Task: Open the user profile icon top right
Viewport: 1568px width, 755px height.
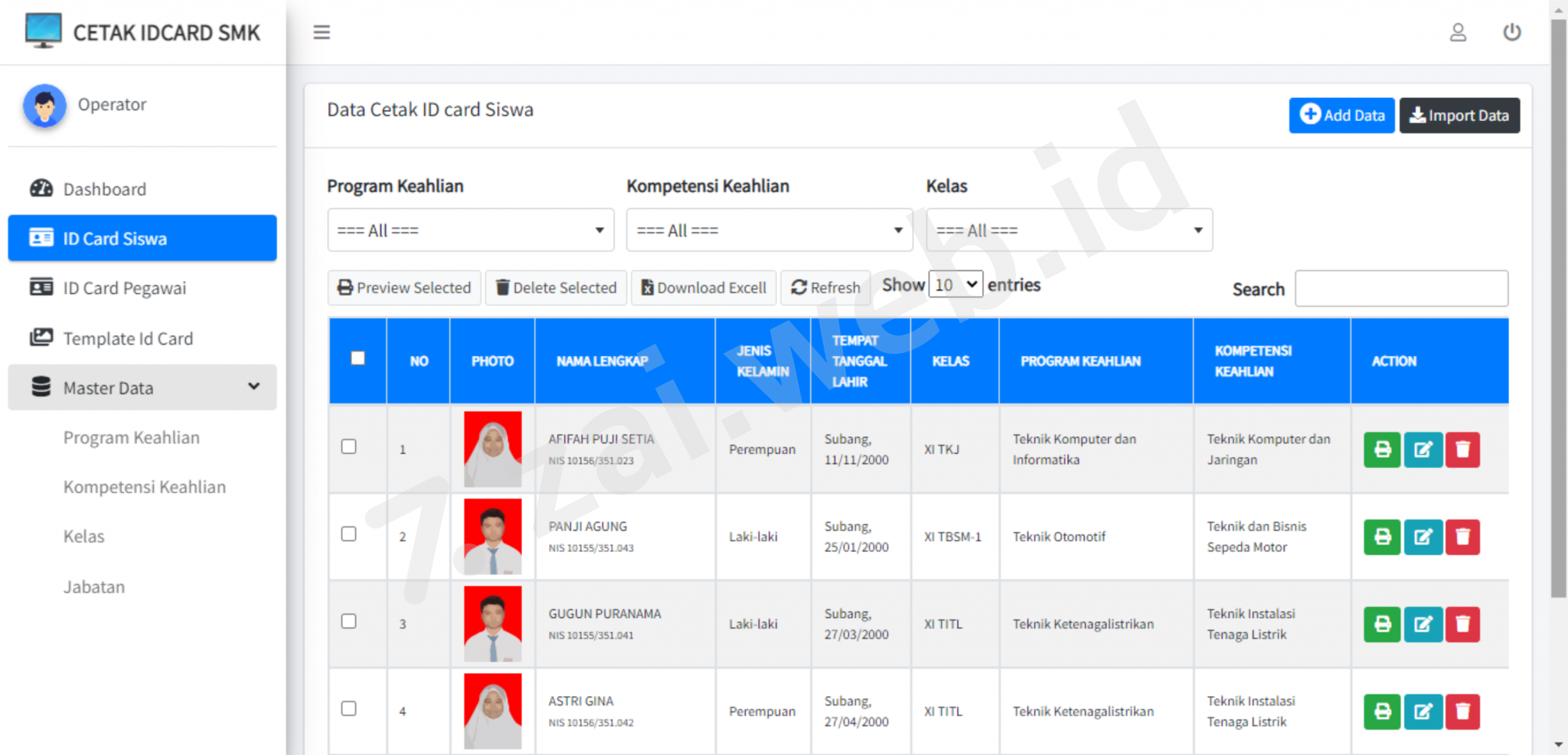Action: tap(1458, 32)
